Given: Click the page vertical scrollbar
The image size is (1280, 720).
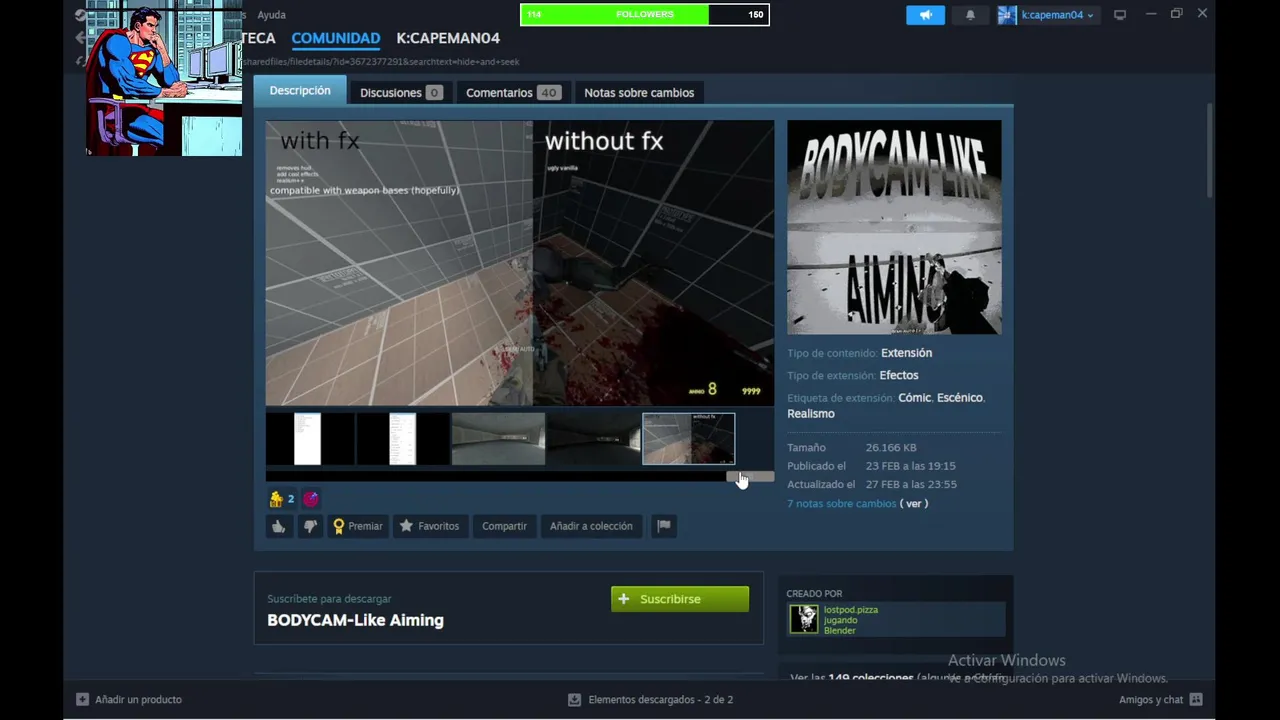Looking at the screenshot, I should point(1210,150).
